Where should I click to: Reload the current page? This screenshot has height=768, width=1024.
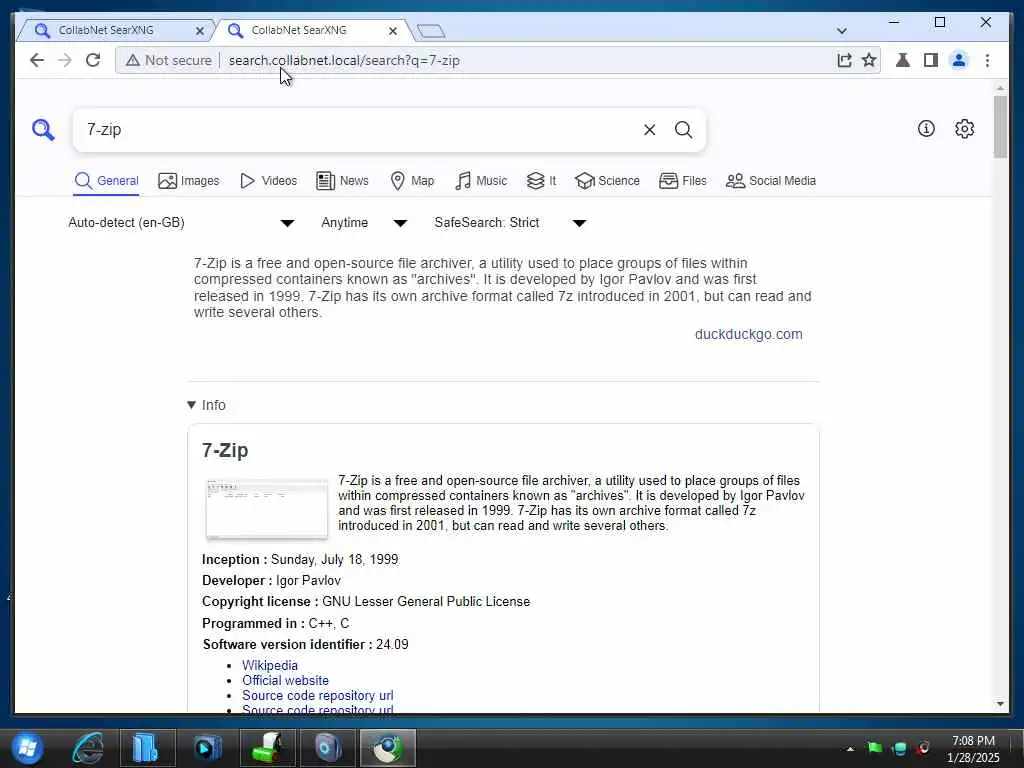[x=93, y=60]
